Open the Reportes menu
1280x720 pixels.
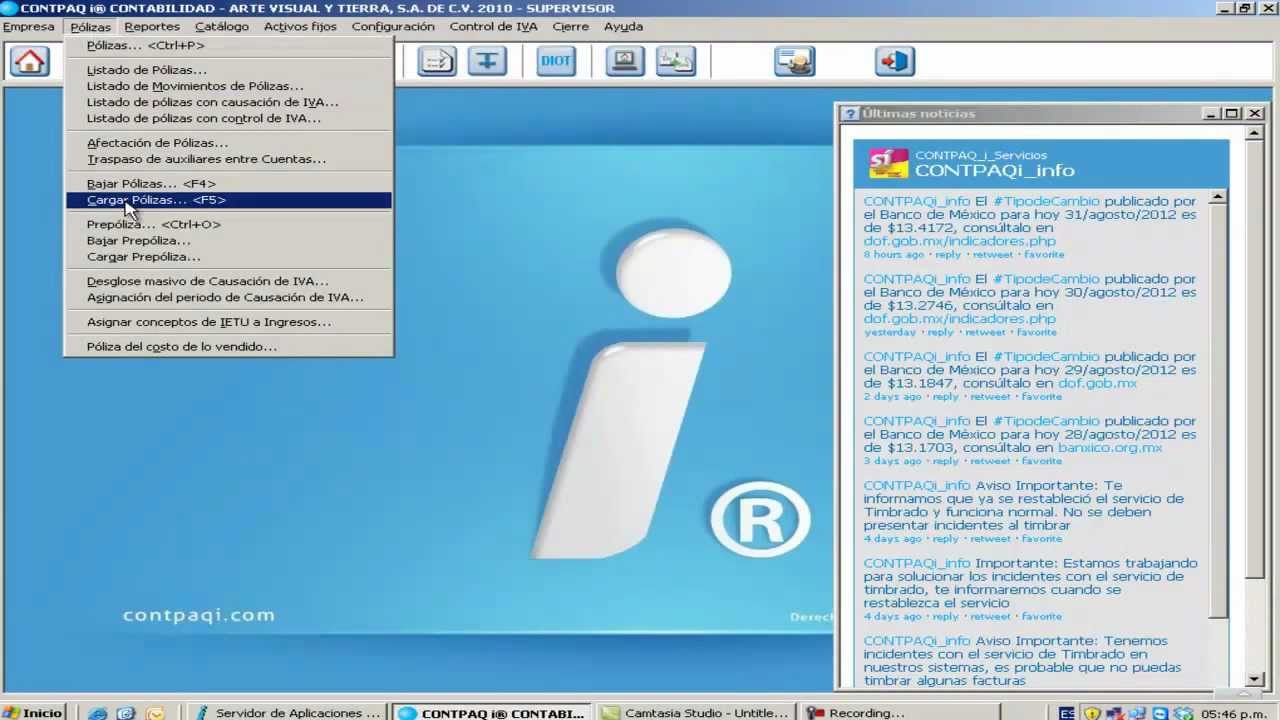tap(152, 26)
